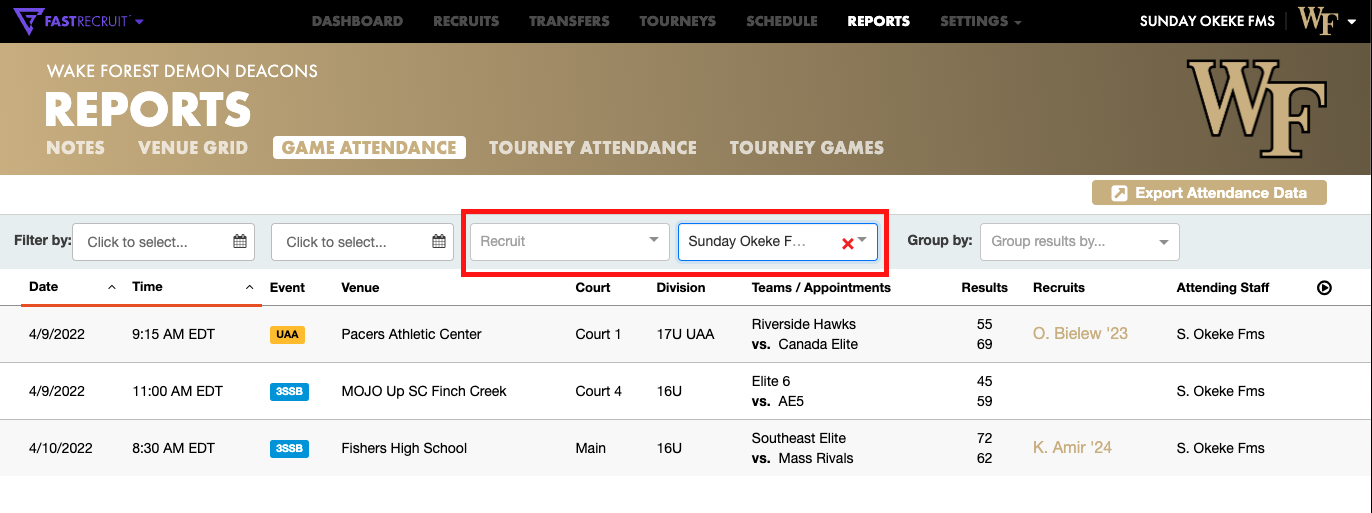1372x513 pixels.
Task: Click the second date filter field
Action: (362, 242)
